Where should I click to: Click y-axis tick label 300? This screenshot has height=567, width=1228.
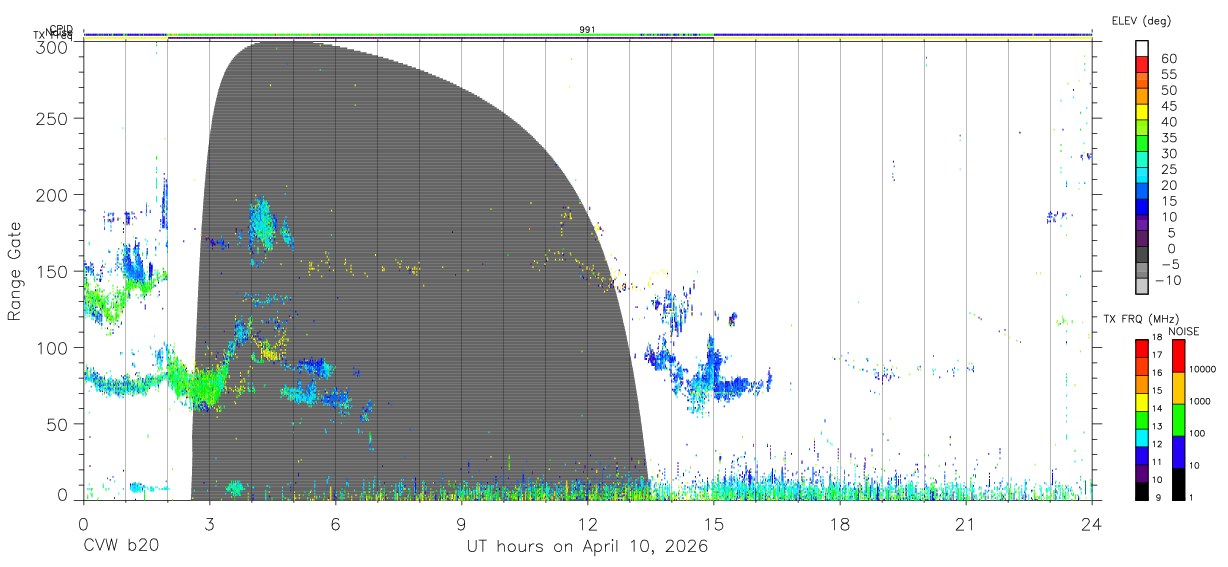54,47
